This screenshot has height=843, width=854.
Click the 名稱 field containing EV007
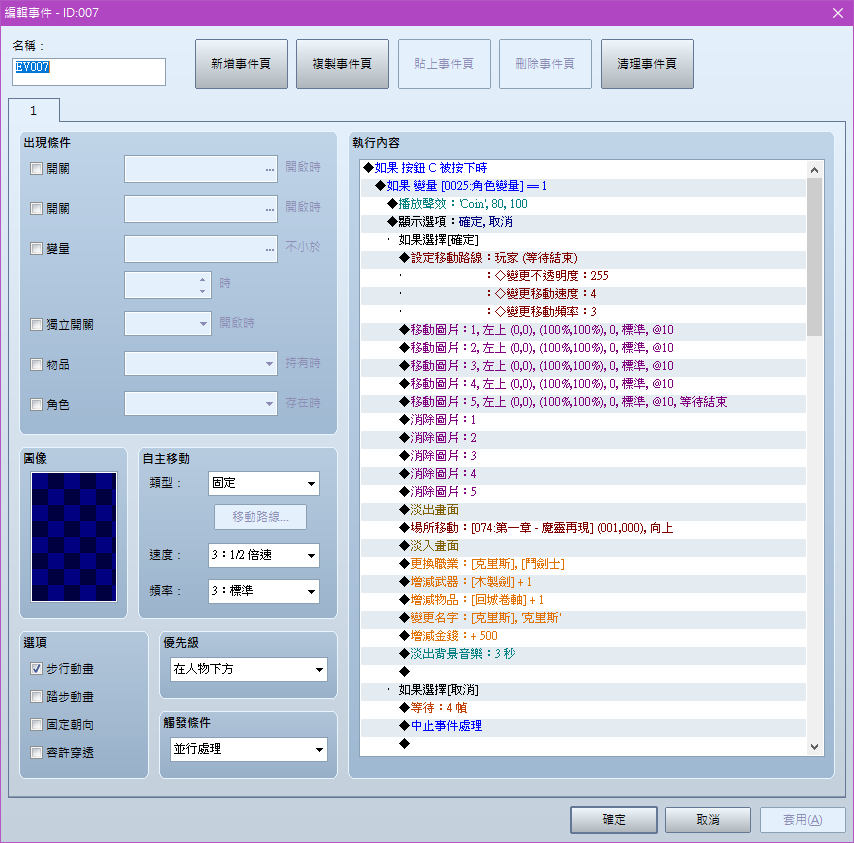point(89,72)
